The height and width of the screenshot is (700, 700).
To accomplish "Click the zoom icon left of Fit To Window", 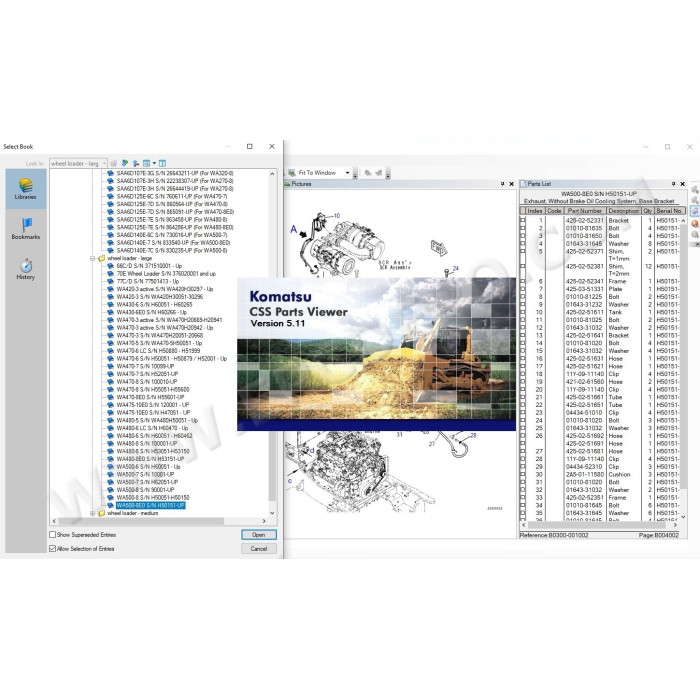I will pyautogui.click(x=292, y=173).
